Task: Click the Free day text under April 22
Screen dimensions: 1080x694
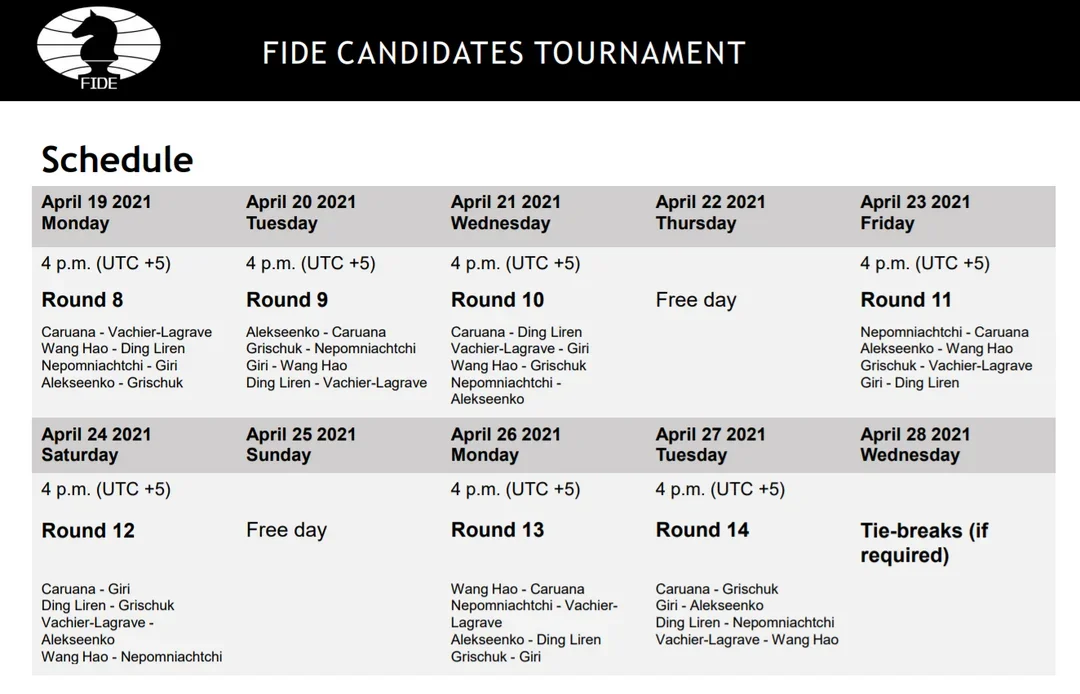Action: tap(696, 300)
